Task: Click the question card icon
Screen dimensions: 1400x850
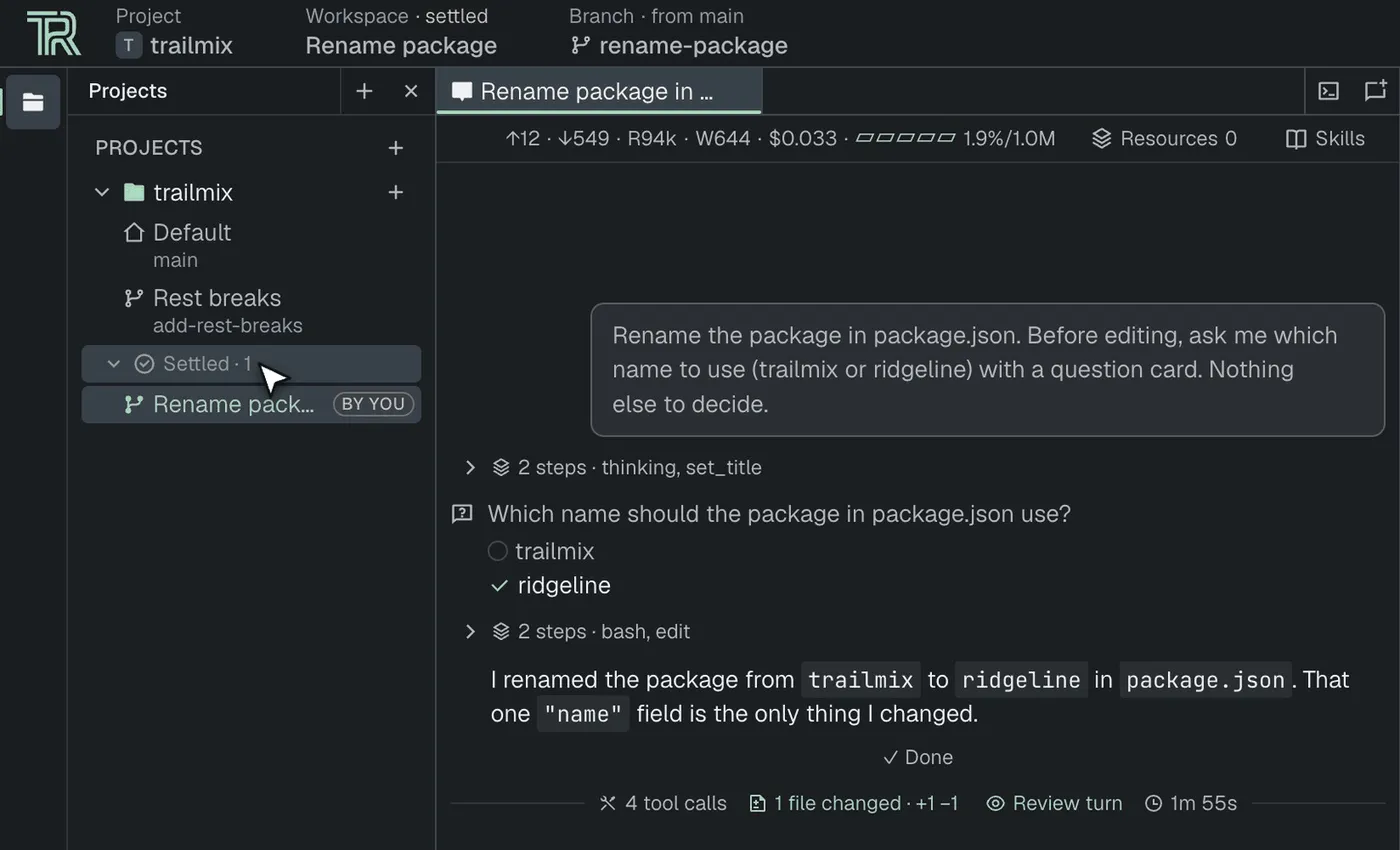Action: pyautogui.click(x=462, y=514)
